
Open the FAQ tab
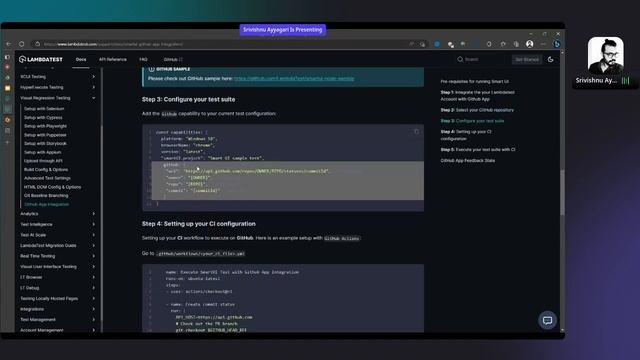(x=143, y=59)
